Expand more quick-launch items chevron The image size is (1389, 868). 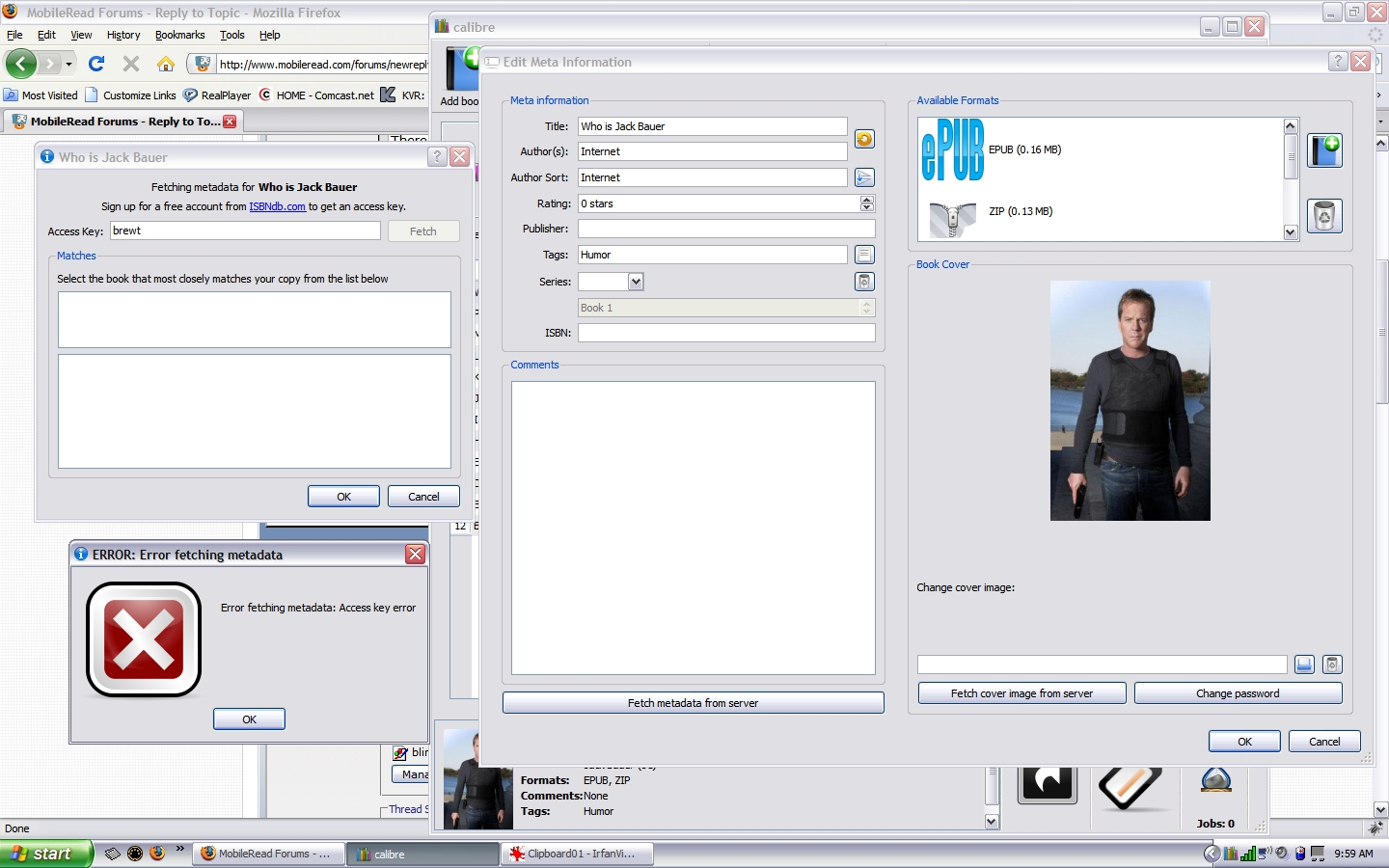179,850
